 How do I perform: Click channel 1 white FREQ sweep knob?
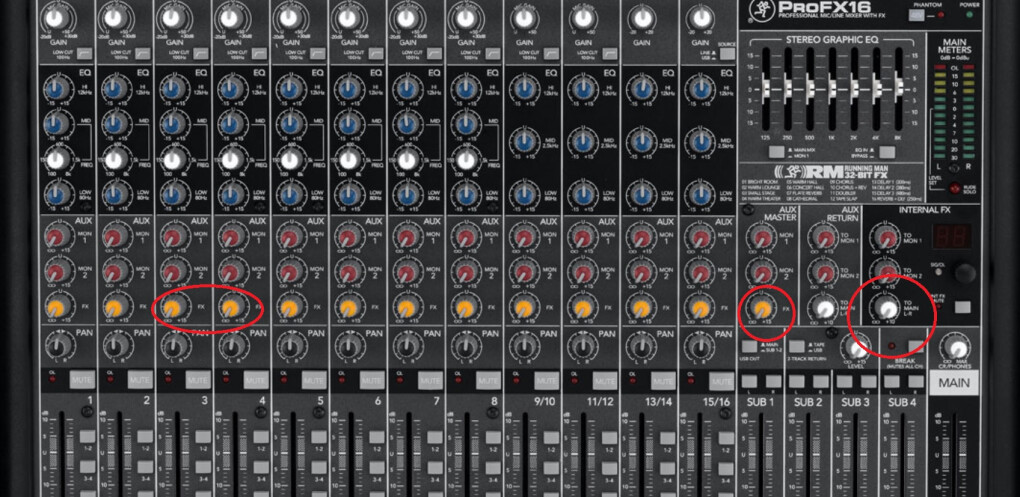point(57,159)
